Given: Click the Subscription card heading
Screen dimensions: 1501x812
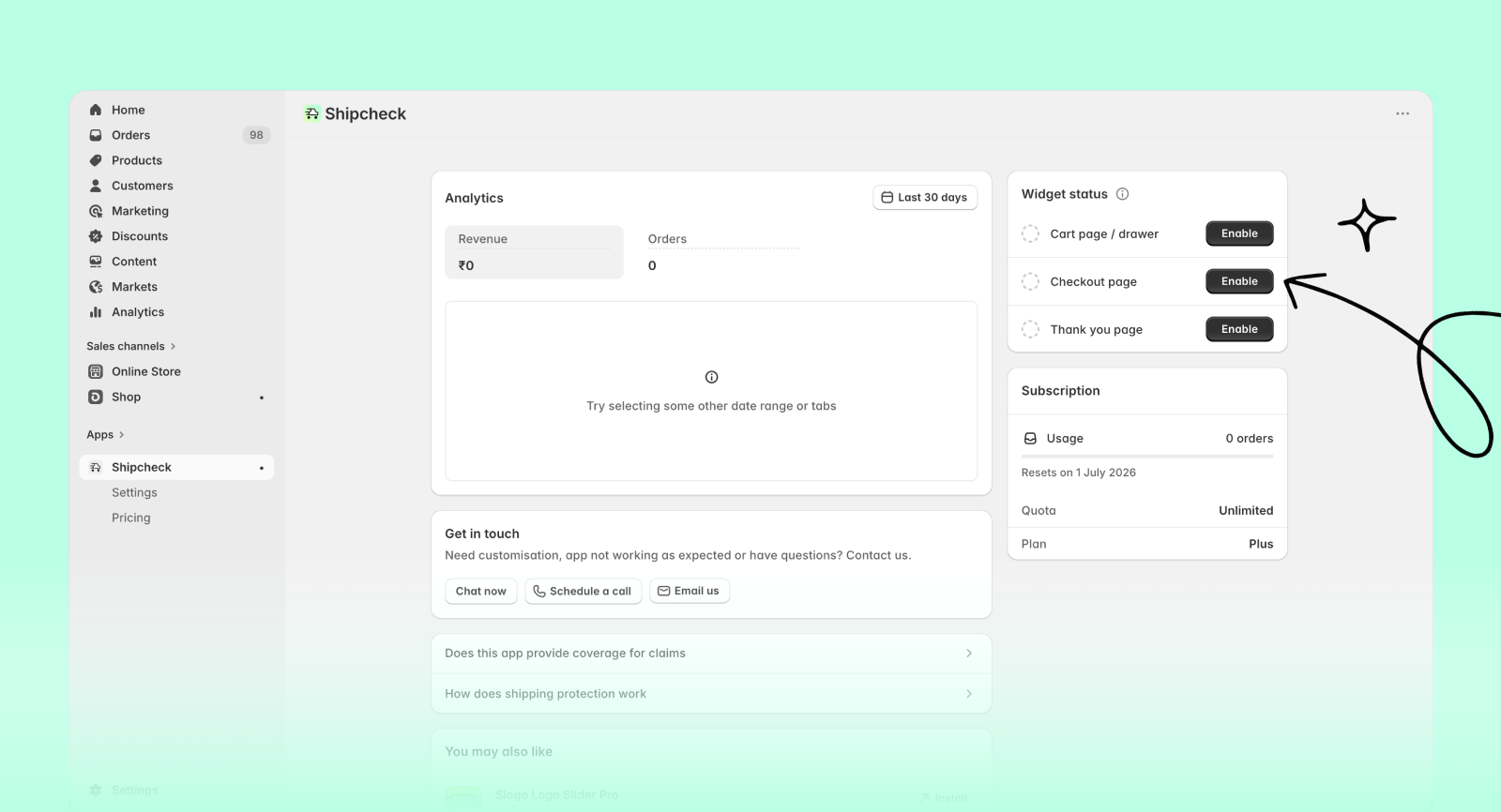Looking at the screenshot, I should (1060, 391).
